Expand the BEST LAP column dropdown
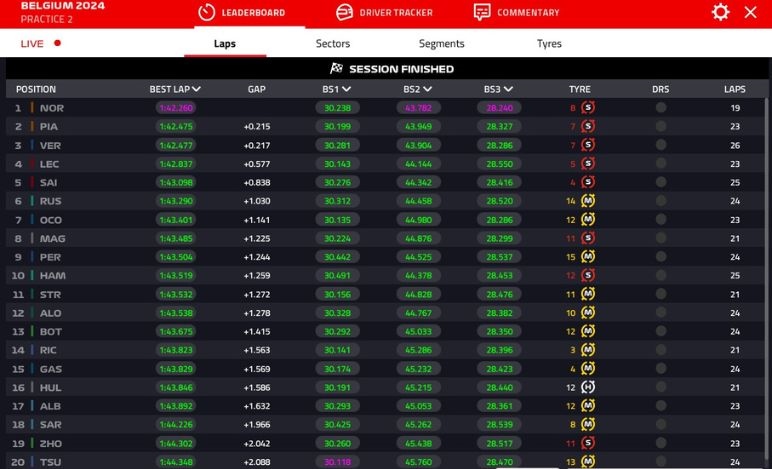The image size is (772, 469). click(197, 89)
